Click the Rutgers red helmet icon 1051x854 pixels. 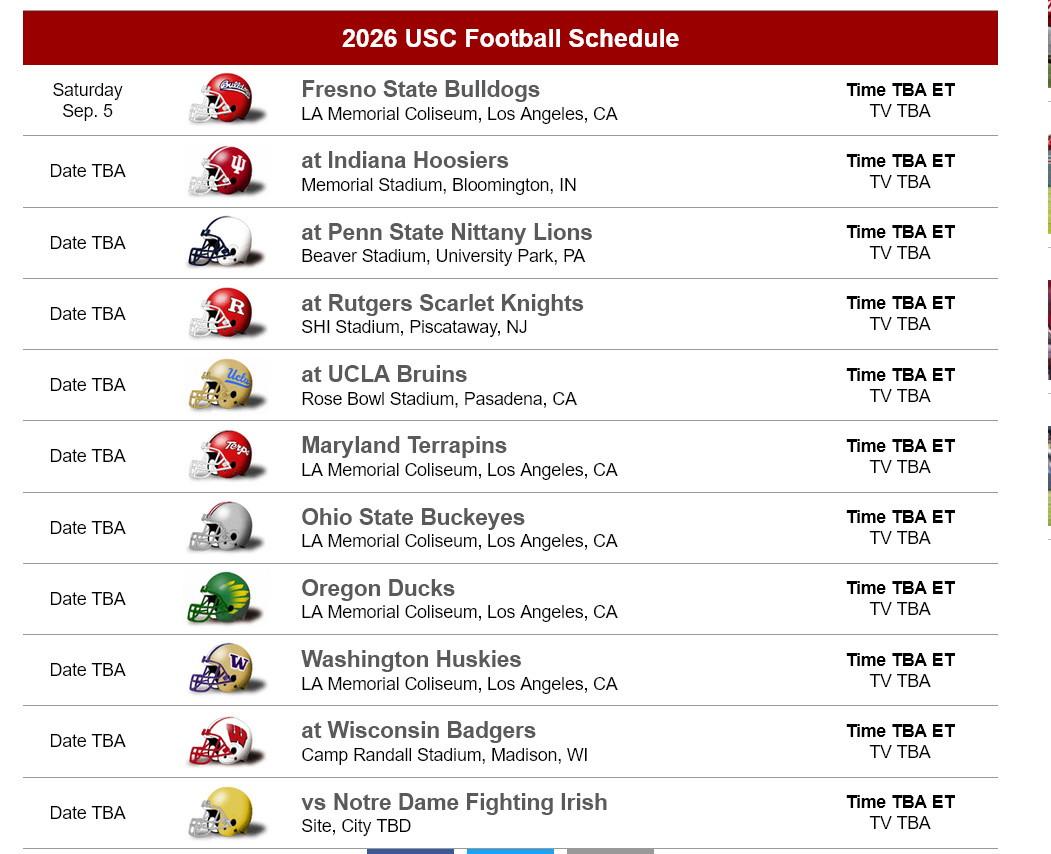[x=227, y=313]
